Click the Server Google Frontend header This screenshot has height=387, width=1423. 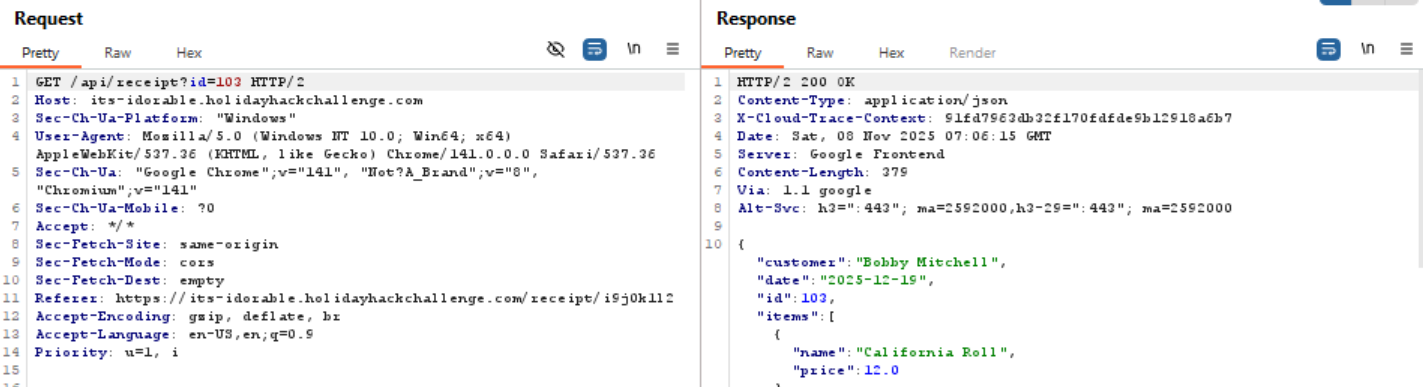click(x=841, y=154)
